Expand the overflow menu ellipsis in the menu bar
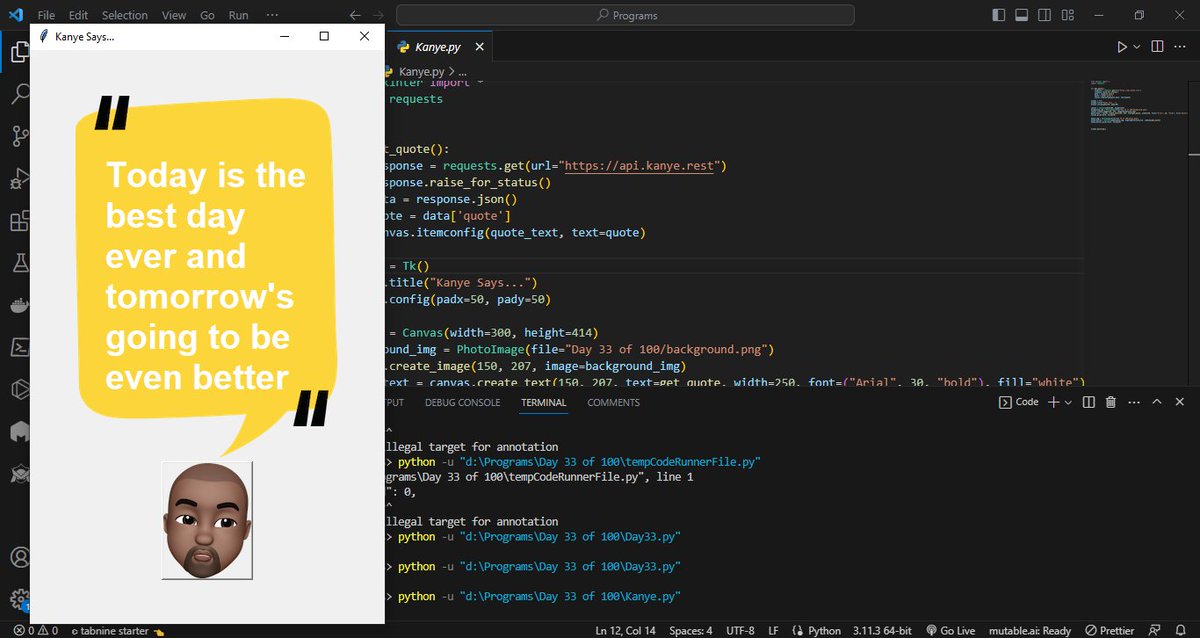1200x638 pixels. [x=272, y=15]
